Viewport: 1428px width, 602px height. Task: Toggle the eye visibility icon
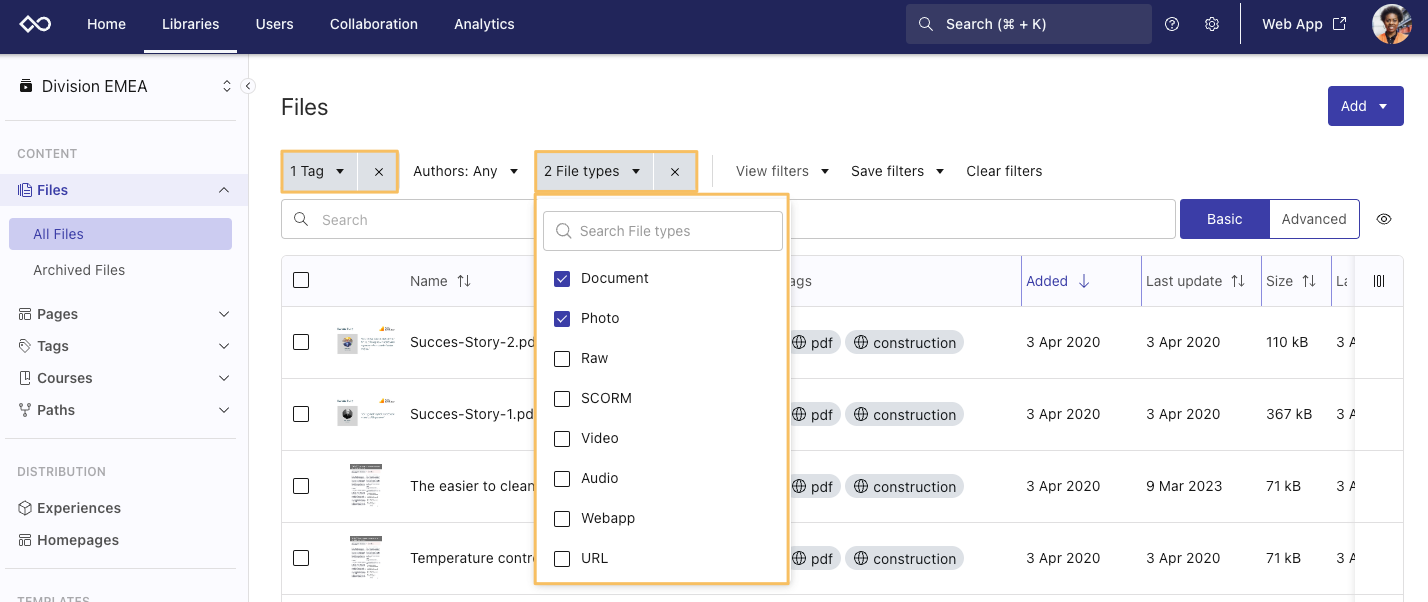(1384, 219)
